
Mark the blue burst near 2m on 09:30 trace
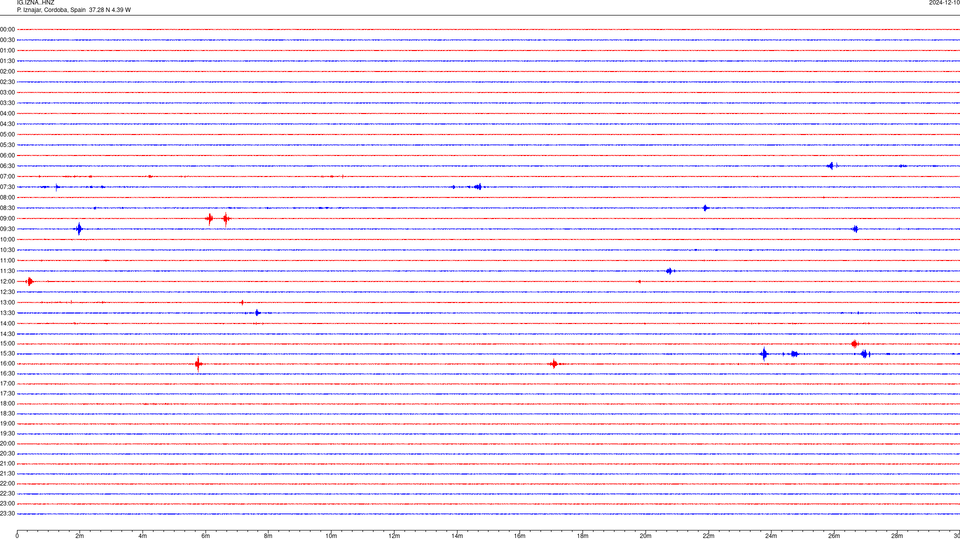[78, 229]
